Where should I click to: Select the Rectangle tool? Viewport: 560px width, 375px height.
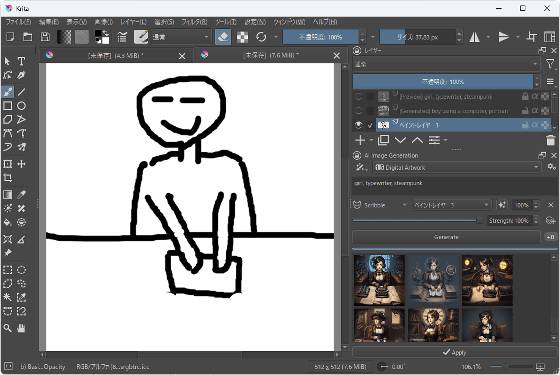[8, 106]
